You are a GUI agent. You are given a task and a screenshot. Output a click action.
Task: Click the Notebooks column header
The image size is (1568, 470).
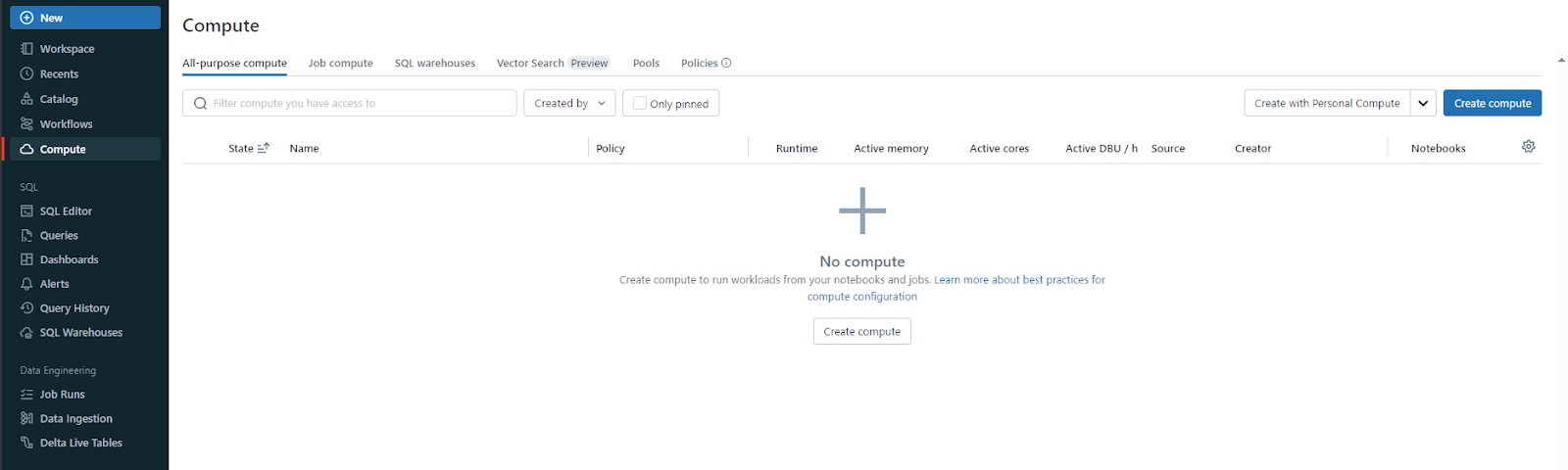tap(1438, 148)
